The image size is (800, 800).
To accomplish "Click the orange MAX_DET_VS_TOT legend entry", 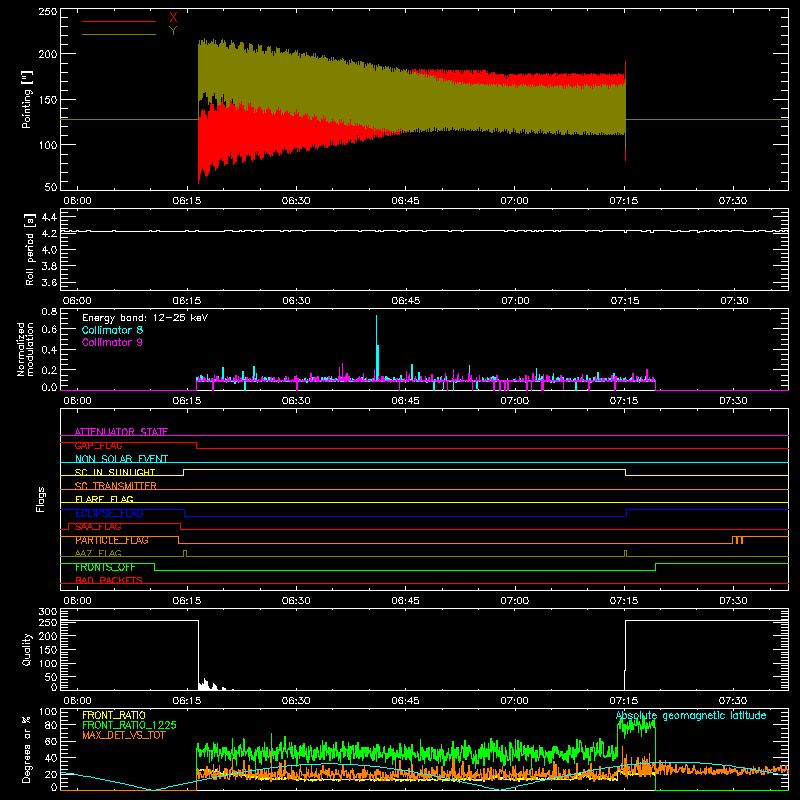I will (124, 735).
